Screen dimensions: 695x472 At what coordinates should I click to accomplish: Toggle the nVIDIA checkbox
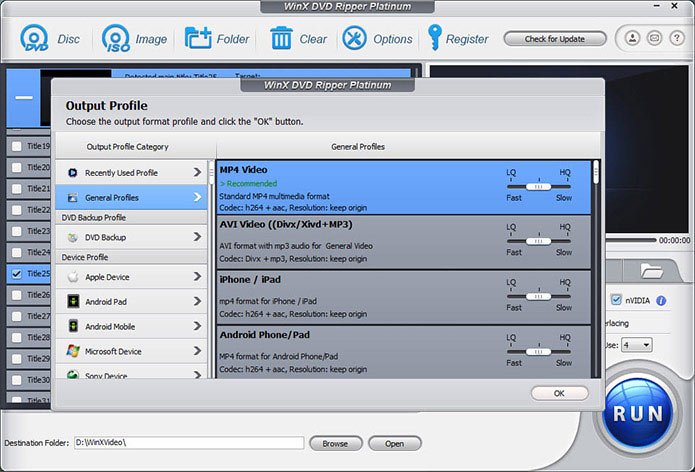616,299
